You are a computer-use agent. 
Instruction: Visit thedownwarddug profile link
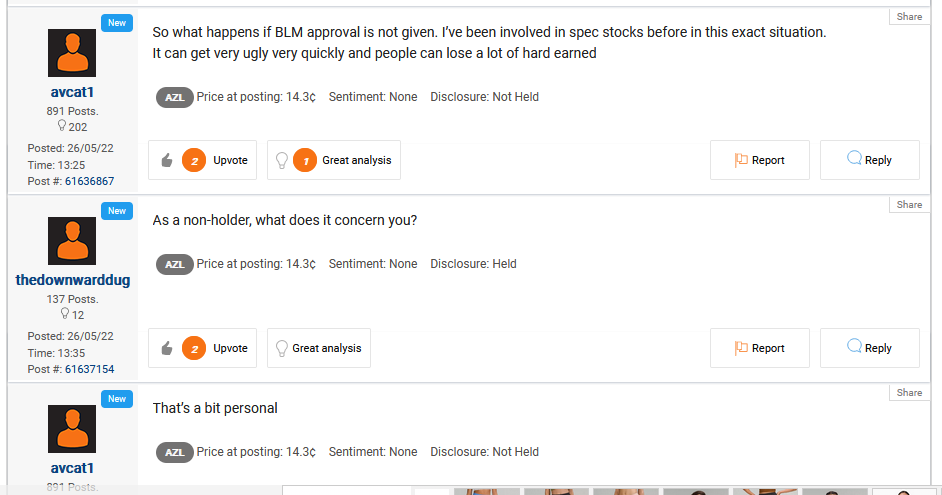[x=73, y=281]
